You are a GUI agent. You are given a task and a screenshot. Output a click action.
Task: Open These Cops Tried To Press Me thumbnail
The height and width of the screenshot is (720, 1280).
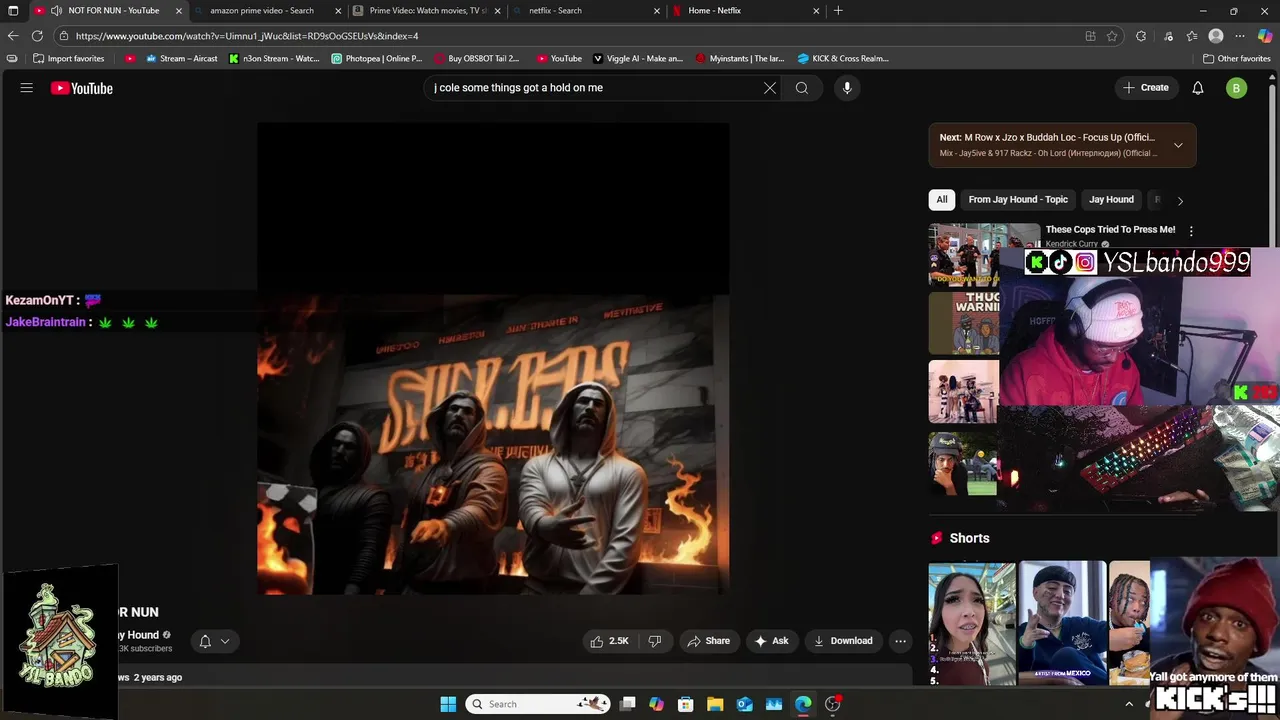[x=984, y=254]
